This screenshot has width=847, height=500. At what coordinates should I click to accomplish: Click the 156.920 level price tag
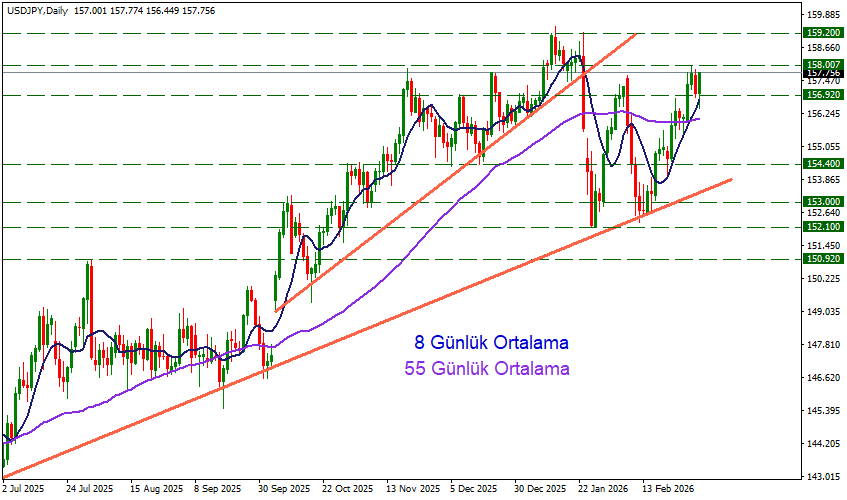[822, 95]
